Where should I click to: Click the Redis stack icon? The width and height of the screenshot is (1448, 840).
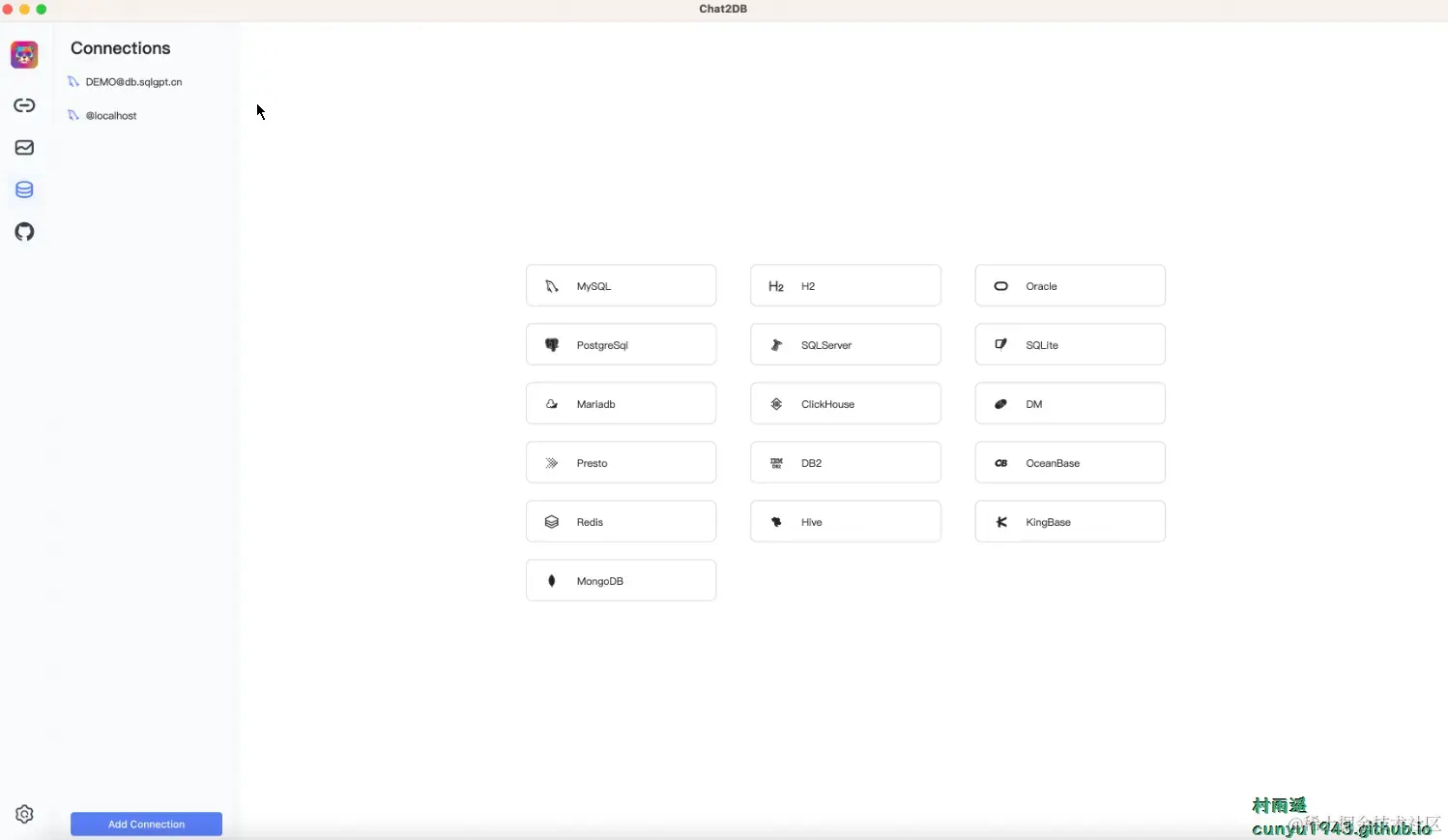click(x=552, y=522)
